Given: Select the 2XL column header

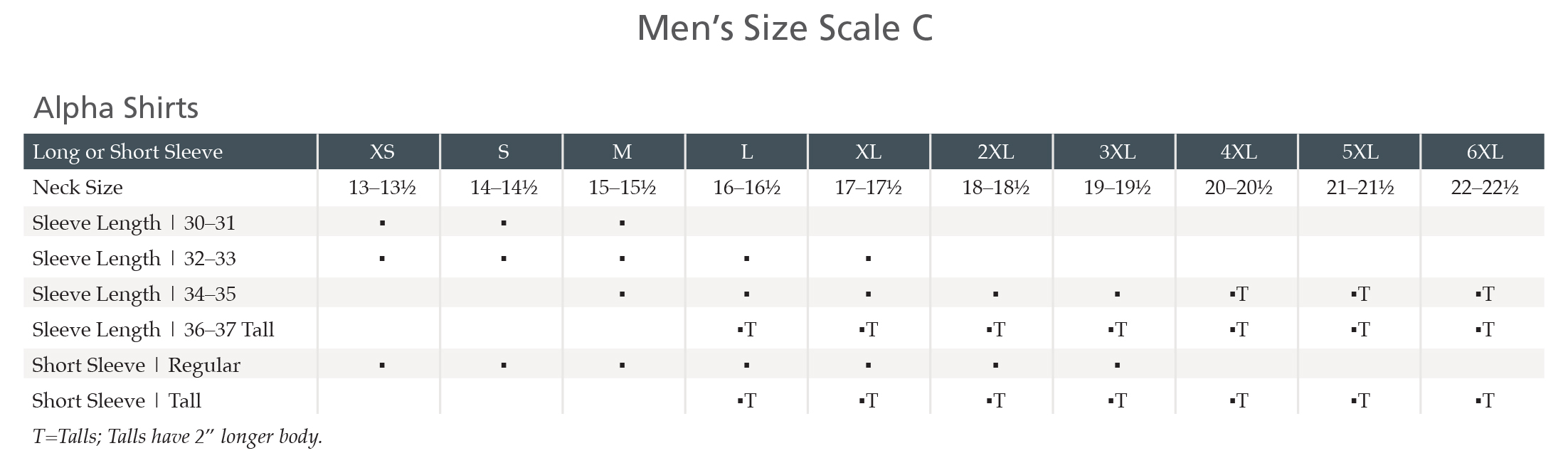Looking at the screenshot, I should pyautogui.click(x=995, y=151).
